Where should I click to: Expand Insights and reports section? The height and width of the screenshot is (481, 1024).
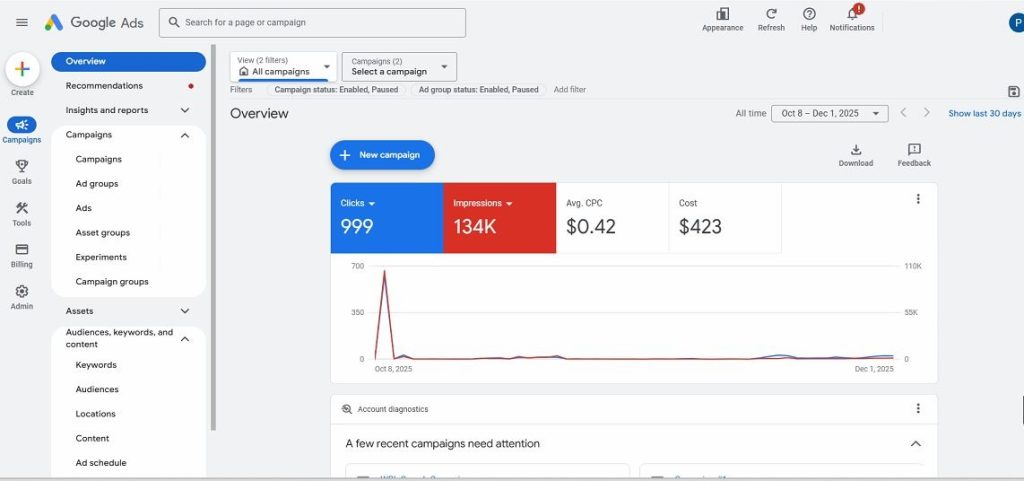click(x=185, y=110)
